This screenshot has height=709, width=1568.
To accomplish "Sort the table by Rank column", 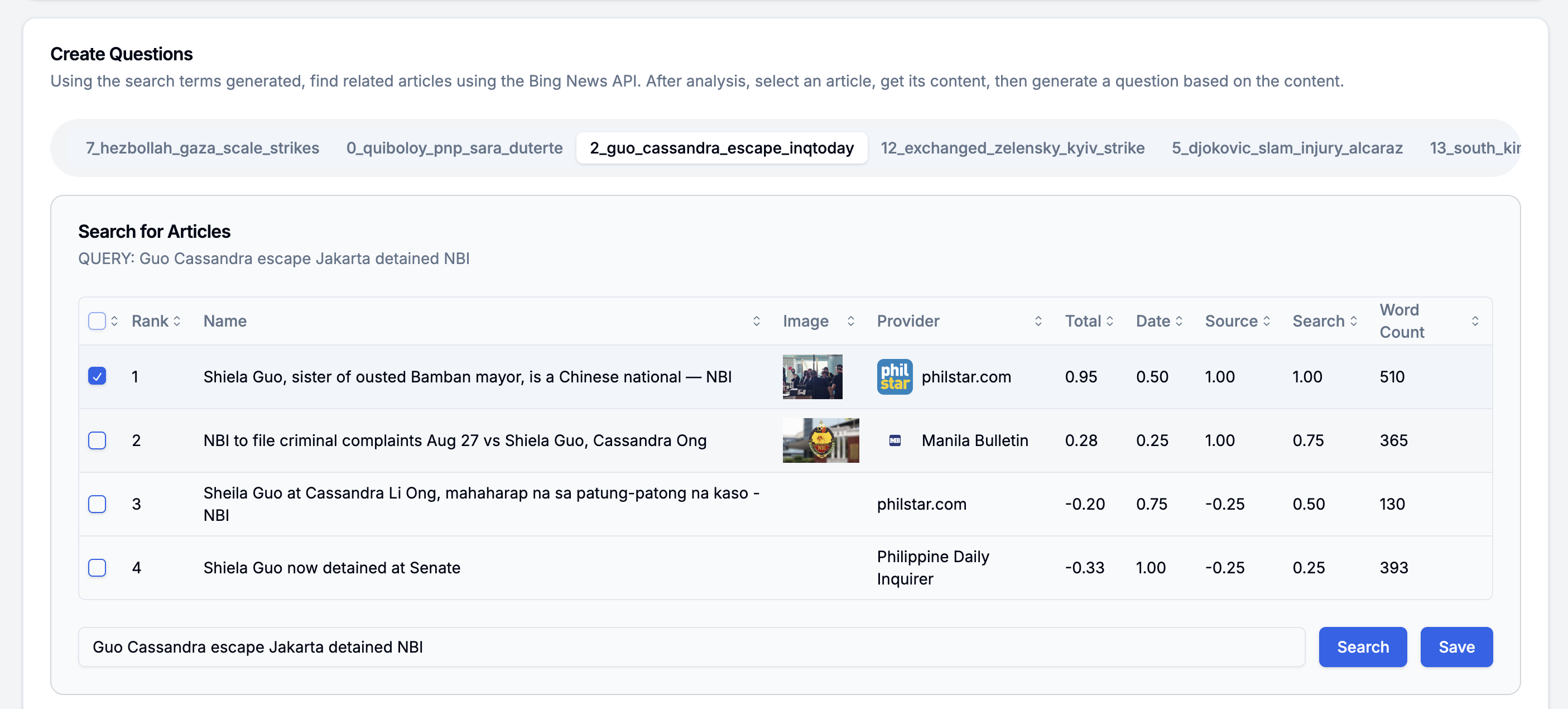I will point(177,321).
